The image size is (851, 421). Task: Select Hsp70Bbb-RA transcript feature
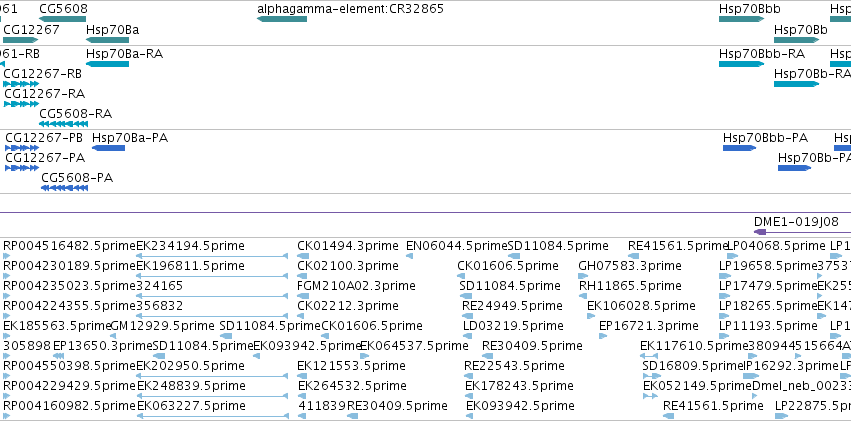point(741,64)
